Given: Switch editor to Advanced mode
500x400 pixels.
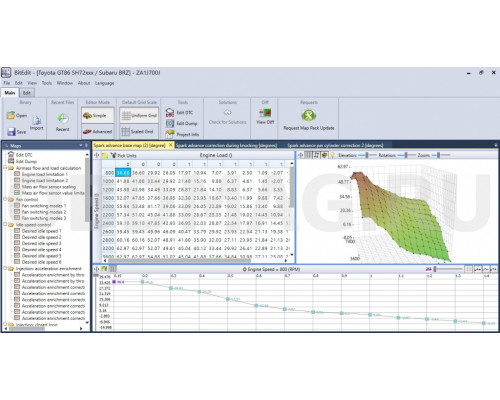Looking at the screenshot, I should tap(97, 132).
